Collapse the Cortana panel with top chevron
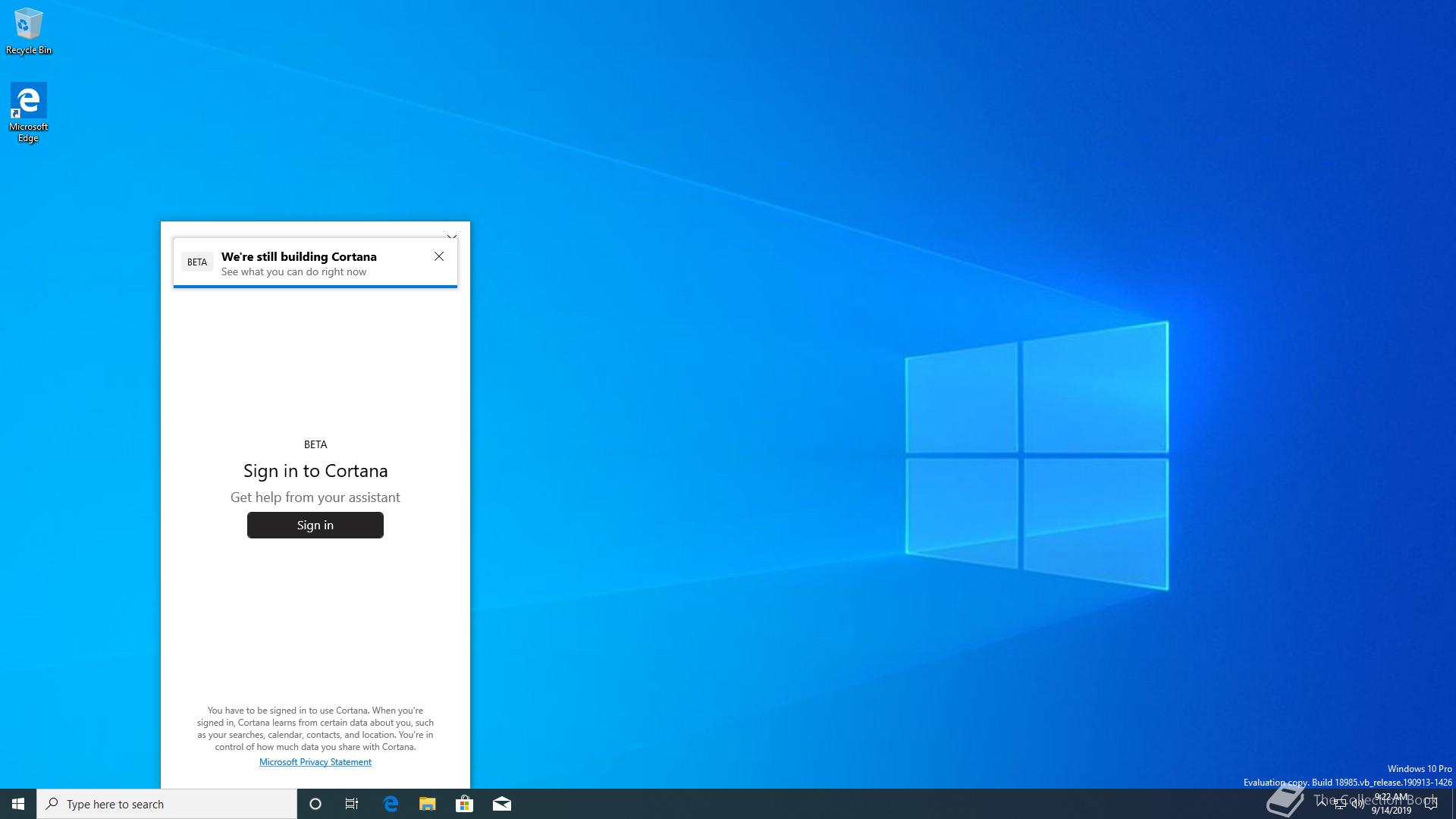The width and height of the screenshot is (1456, 819). coord(452,237)
